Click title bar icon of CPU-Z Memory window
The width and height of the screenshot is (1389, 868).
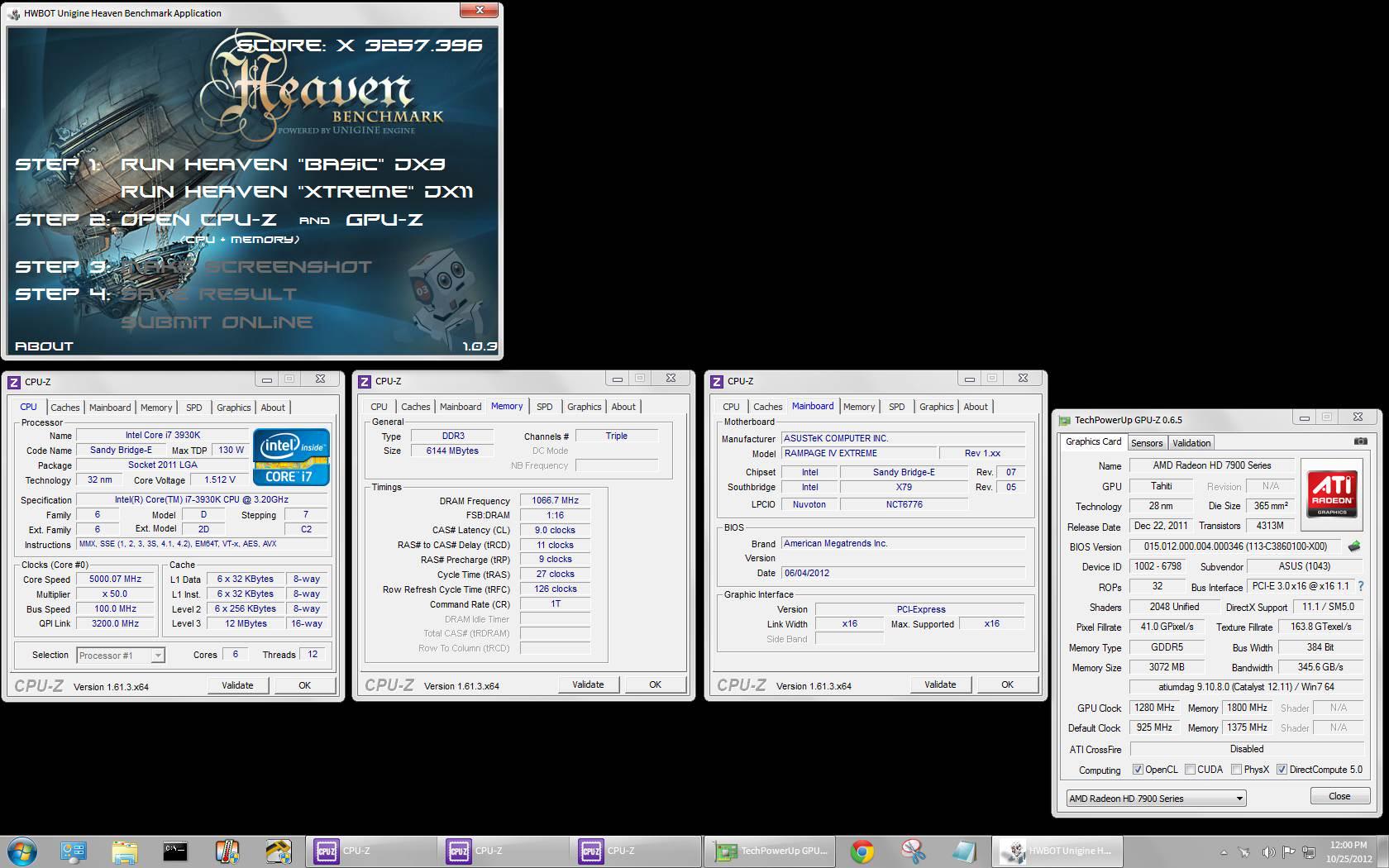364,381
